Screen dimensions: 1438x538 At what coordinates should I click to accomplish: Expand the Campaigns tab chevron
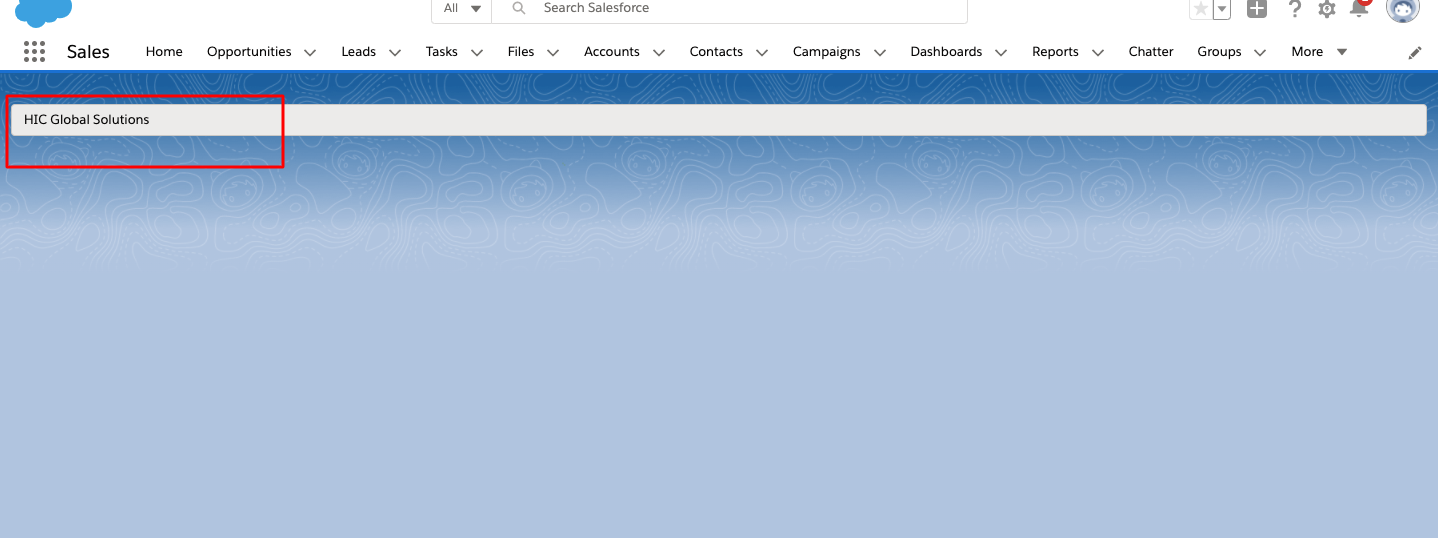point(879,53)
